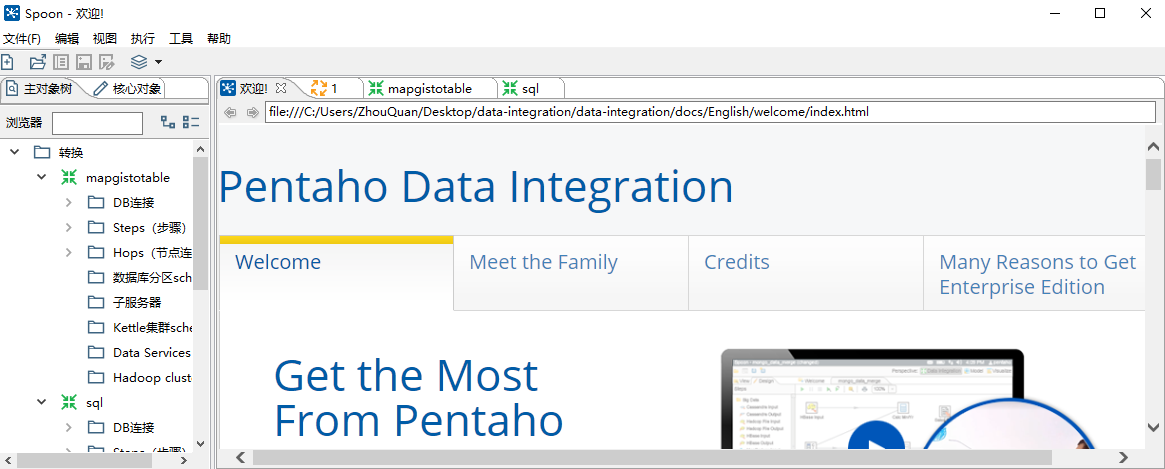Open the 文件(F) menu
Viewport: 1165px width, 469px height.
click(x=22, y=39)
